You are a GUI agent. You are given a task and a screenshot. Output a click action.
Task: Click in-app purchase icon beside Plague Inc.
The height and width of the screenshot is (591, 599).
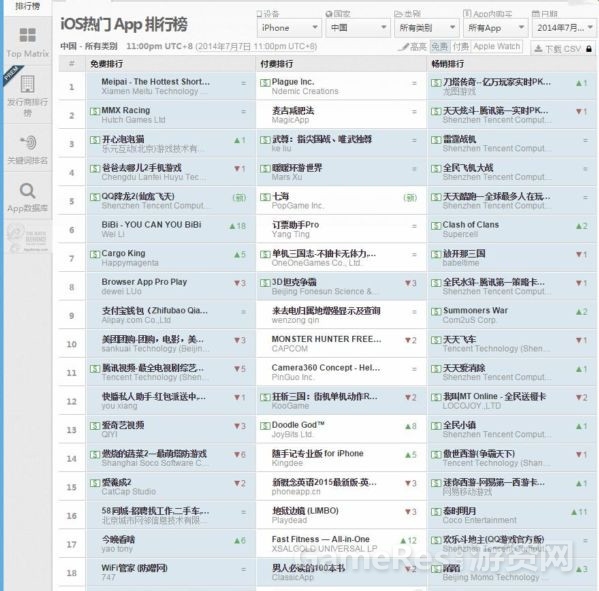(x=265, y=83)
